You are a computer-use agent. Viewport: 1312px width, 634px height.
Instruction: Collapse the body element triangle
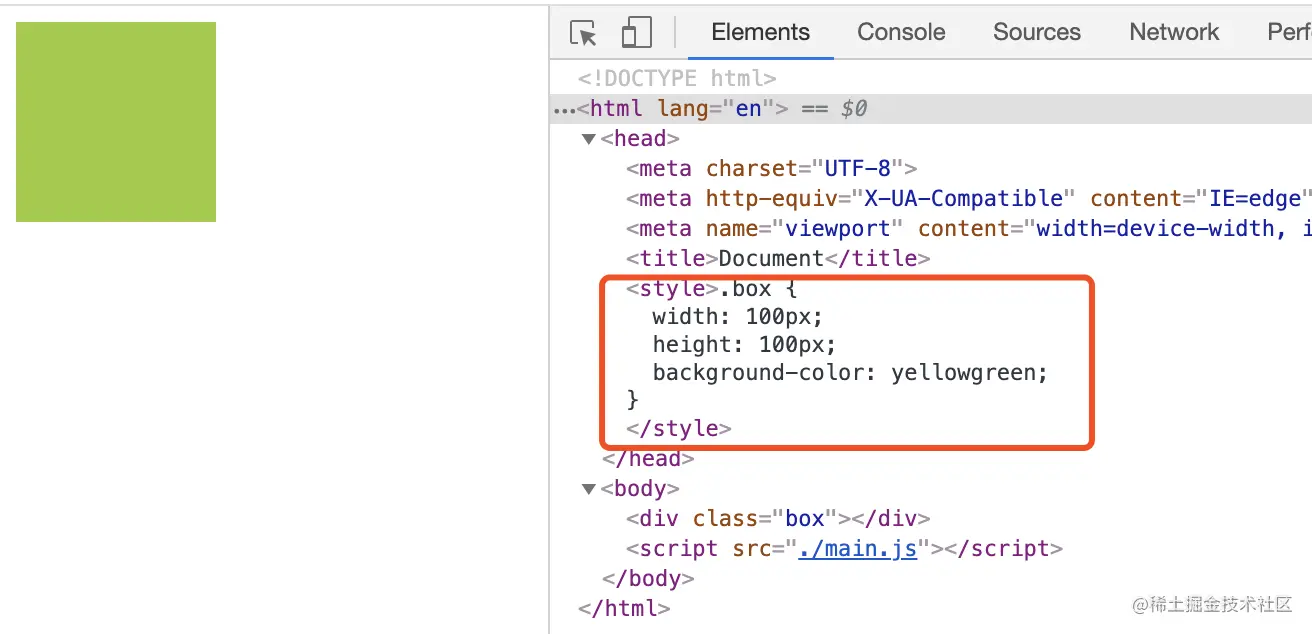tap(589, 489)
